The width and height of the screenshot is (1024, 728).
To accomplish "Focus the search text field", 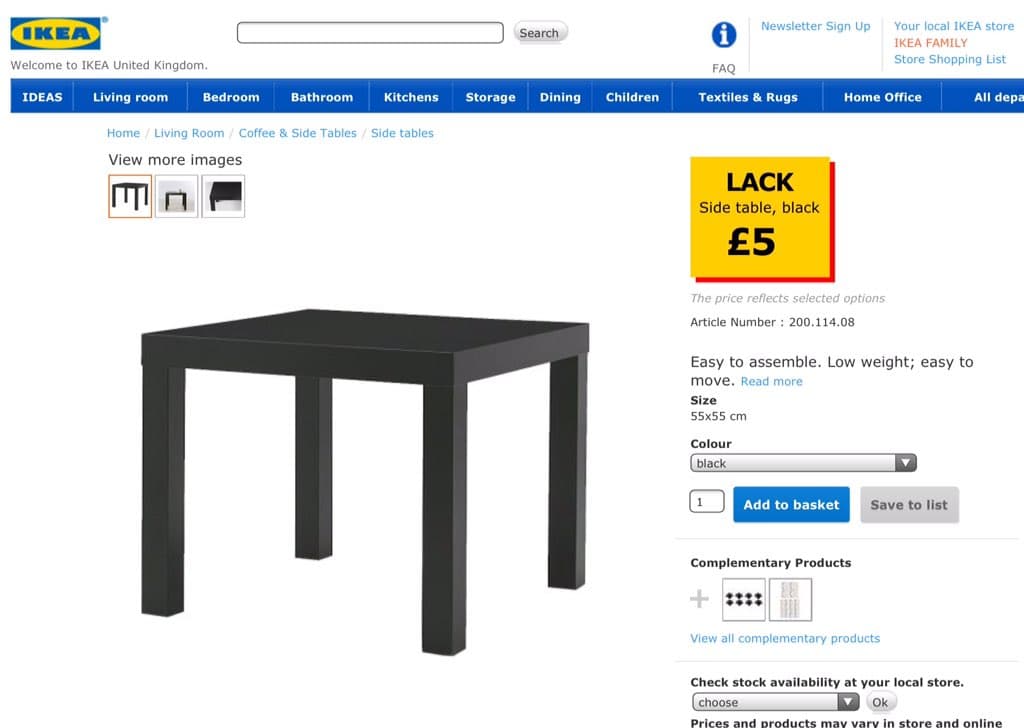I will click(370, 33).
